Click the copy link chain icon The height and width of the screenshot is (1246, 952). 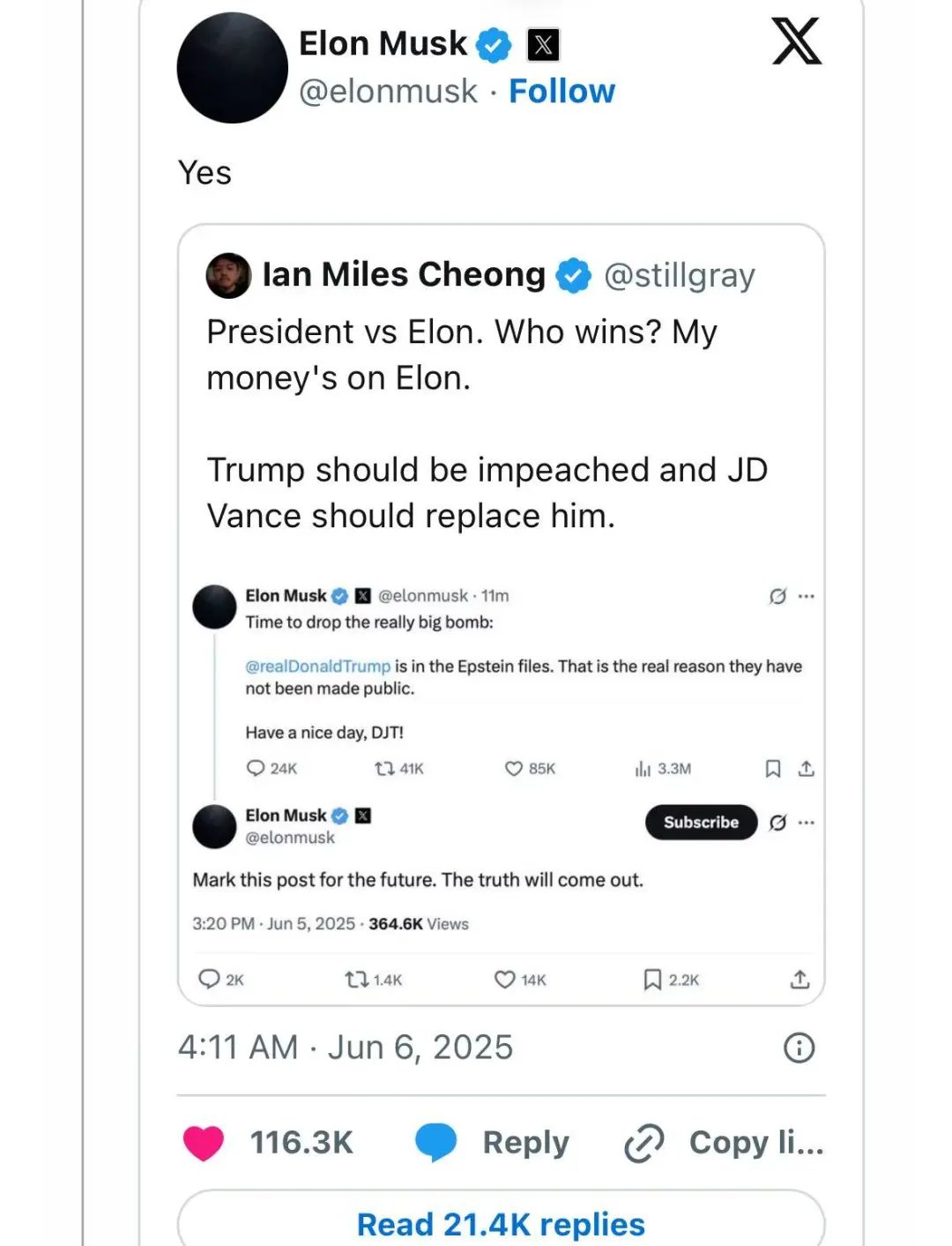coord(643,1144)
